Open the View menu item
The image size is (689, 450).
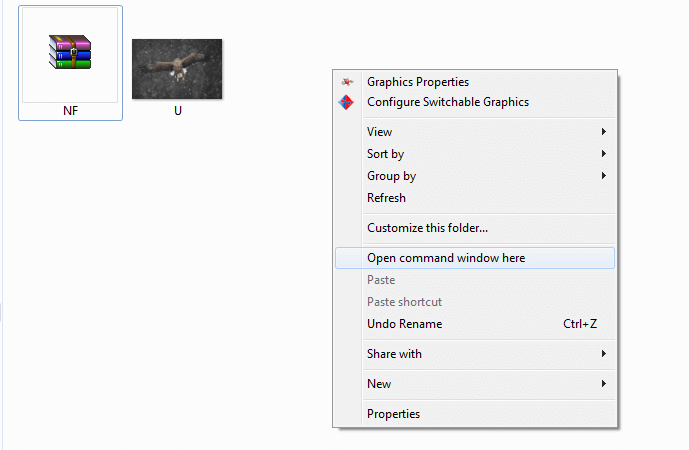coord(379,132)
